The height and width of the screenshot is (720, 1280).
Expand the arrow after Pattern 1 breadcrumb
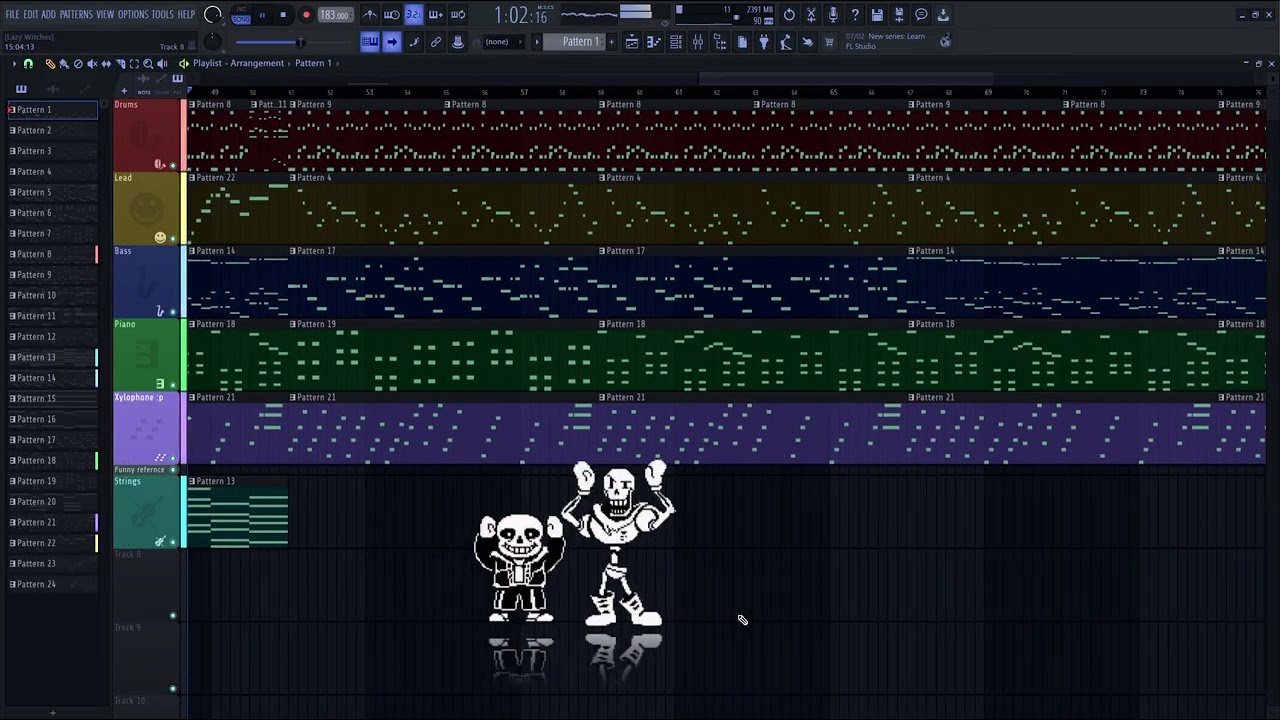pos(337,63)
